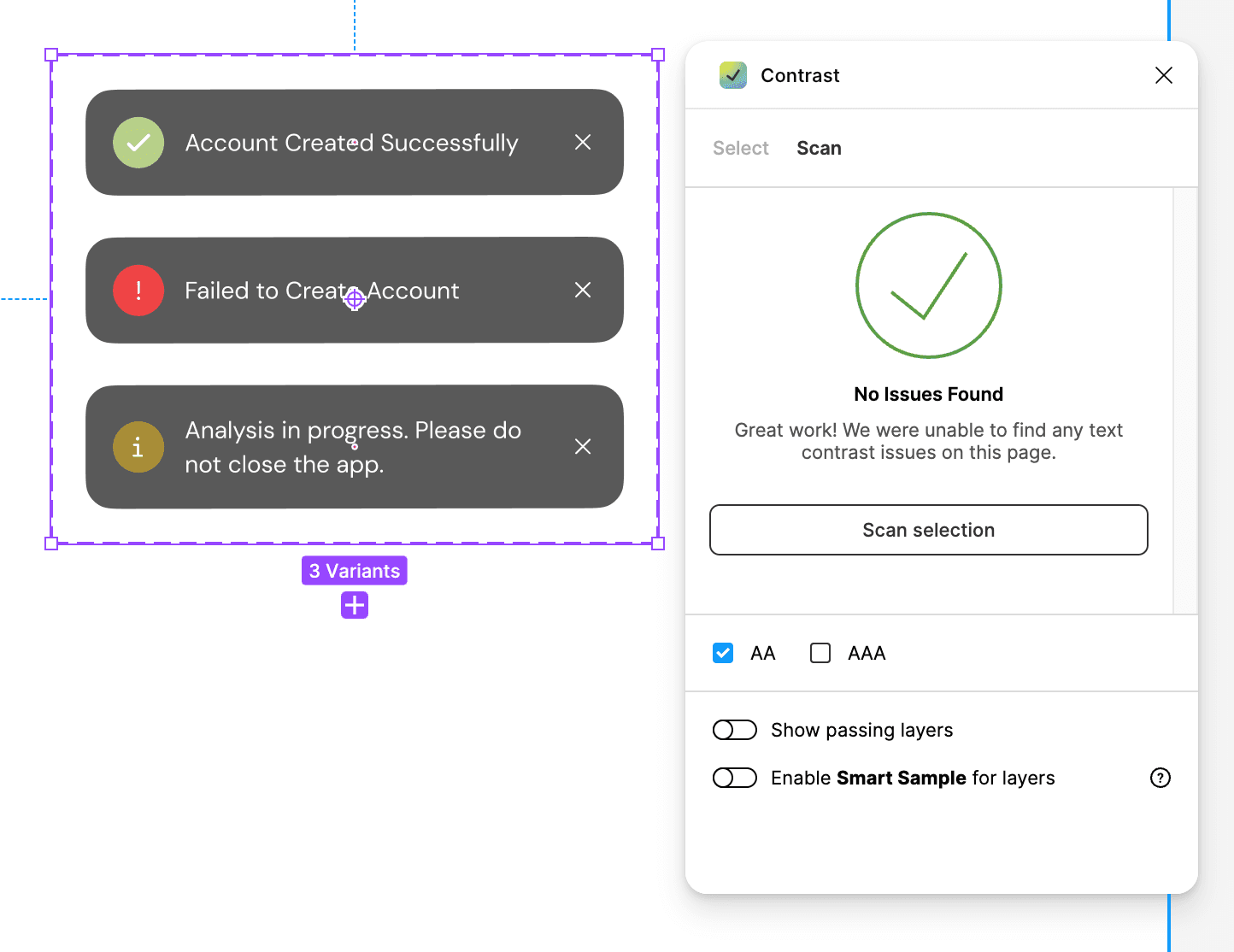Viewport: 1234px width, 952px height.
Task: Close the Contrast plugin panel
Action: (1164, 75)
